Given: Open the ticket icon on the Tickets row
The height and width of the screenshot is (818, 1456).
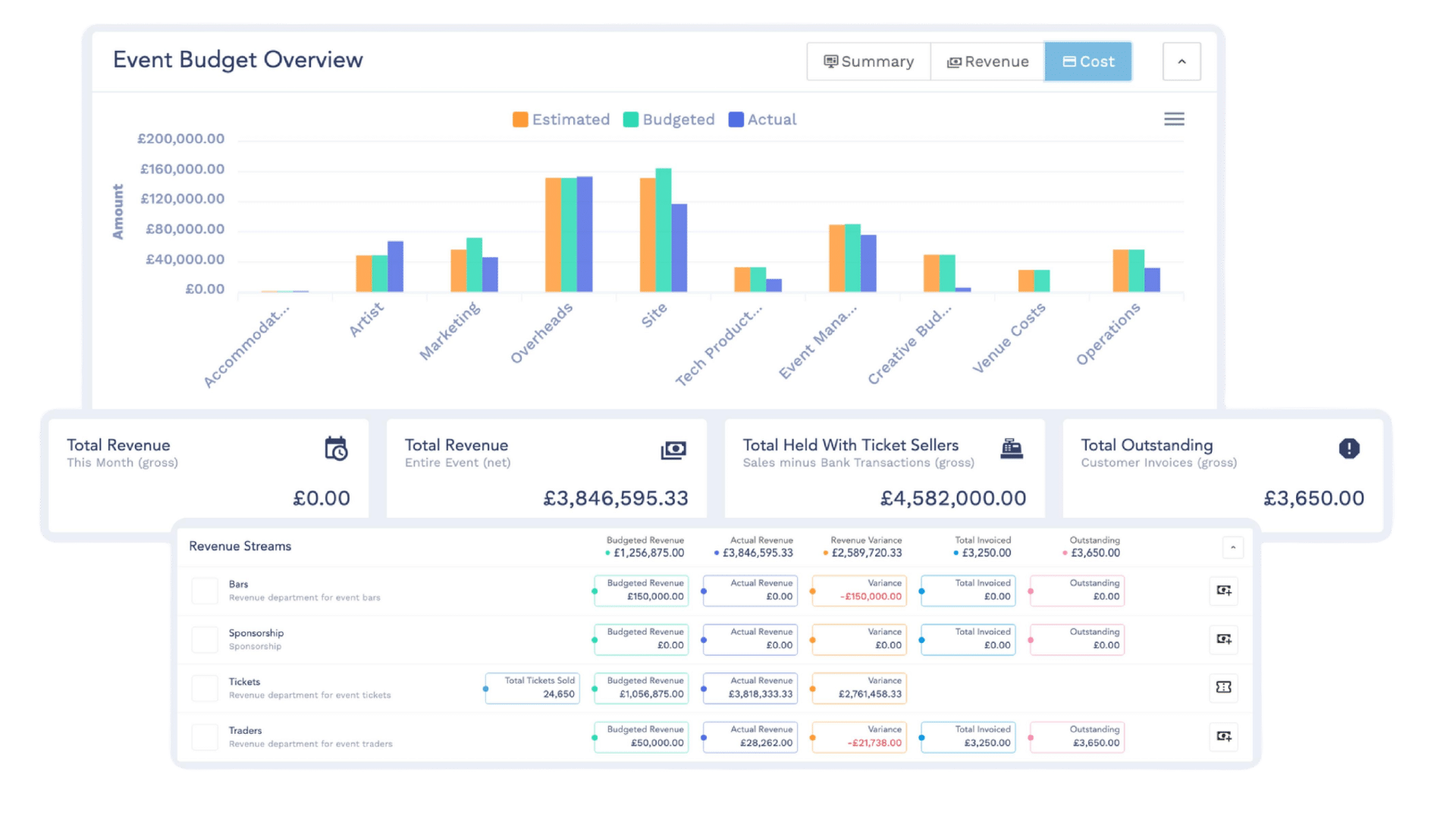Looking at the screenshot, I should coord(1223,688).
